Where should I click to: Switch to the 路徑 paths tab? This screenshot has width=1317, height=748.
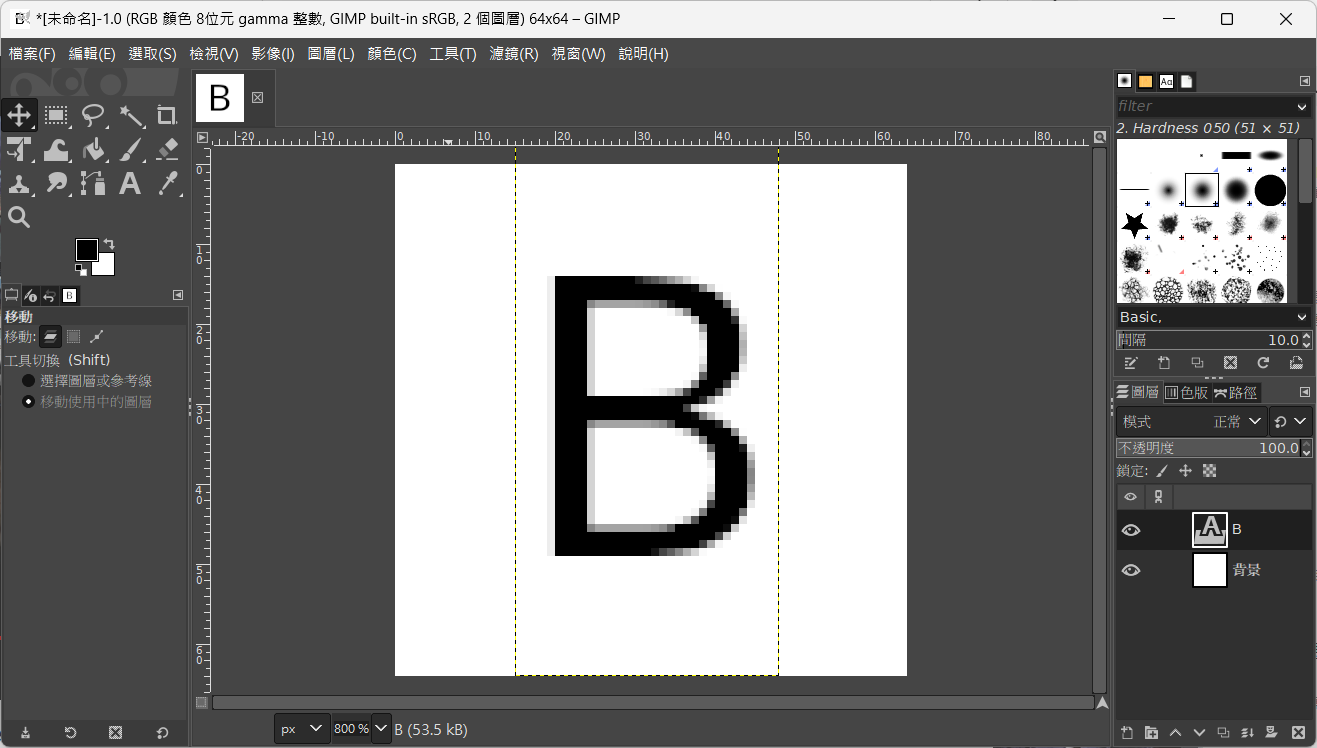[1236, 392]
